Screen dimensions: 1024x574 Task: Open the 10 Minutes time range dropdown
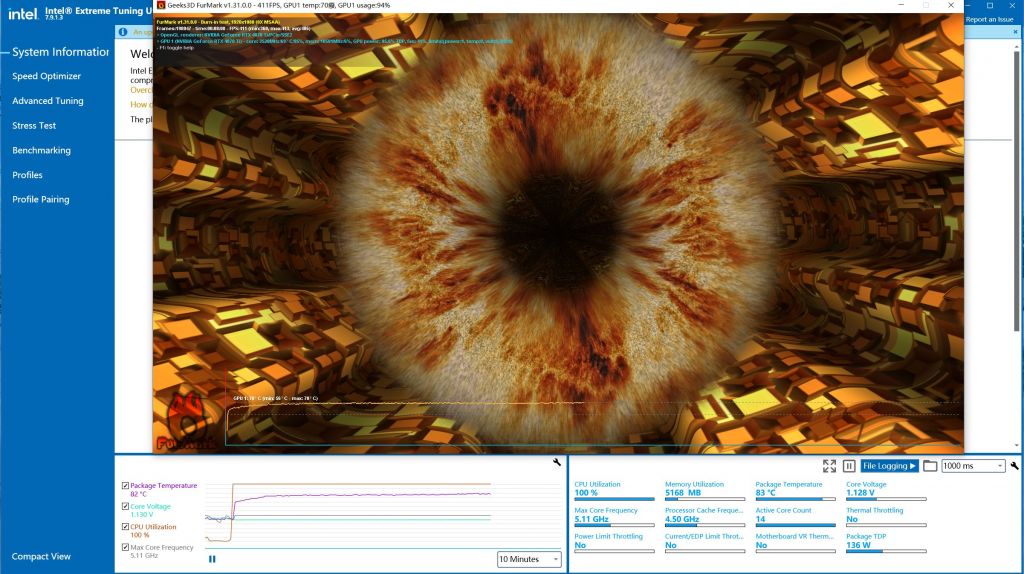529,559
